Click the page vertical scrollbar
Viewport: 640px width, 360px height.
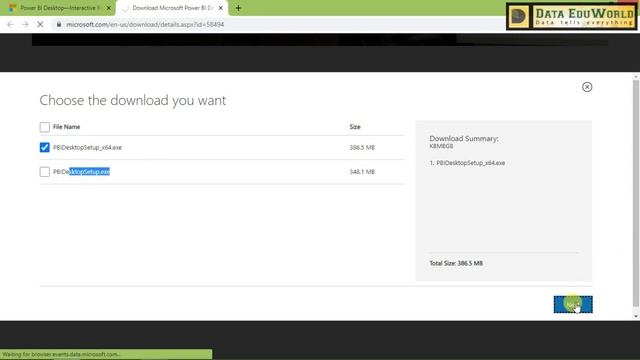click(636, 193)
